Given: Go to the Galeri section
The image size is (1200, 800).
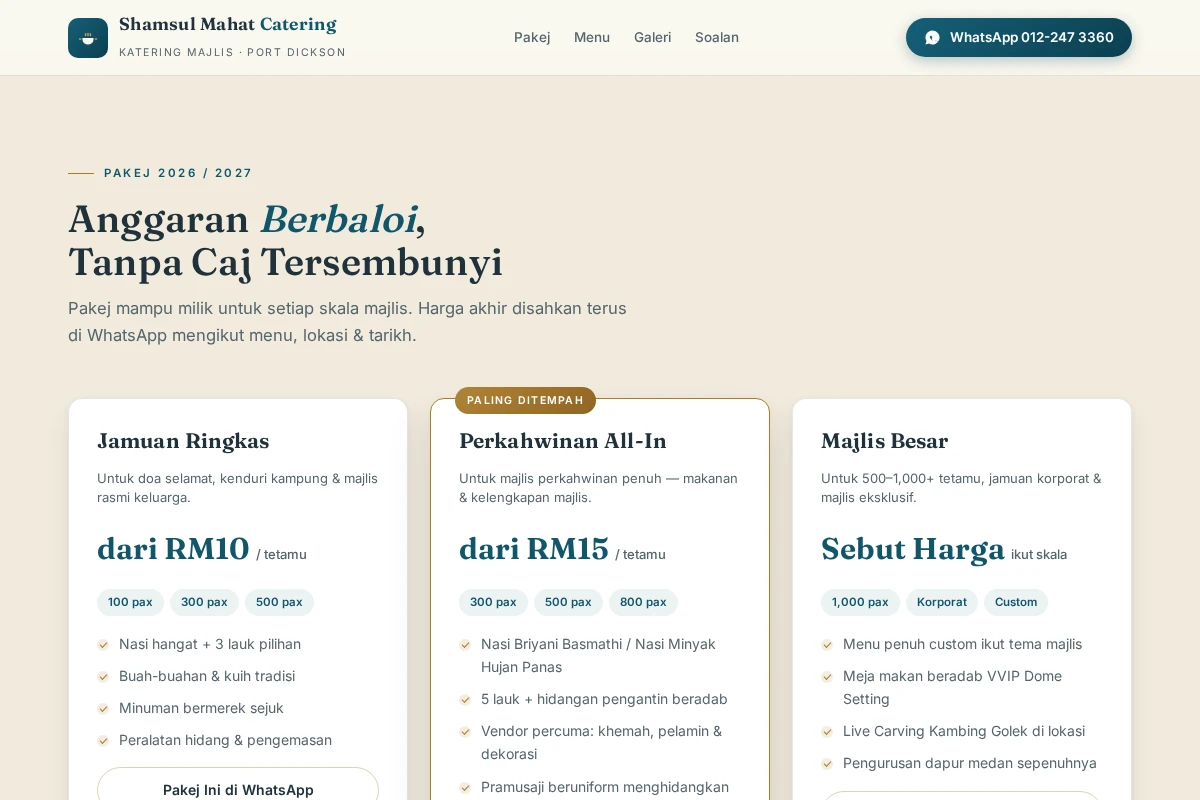Looking at the screenshot, I should 653,37.
